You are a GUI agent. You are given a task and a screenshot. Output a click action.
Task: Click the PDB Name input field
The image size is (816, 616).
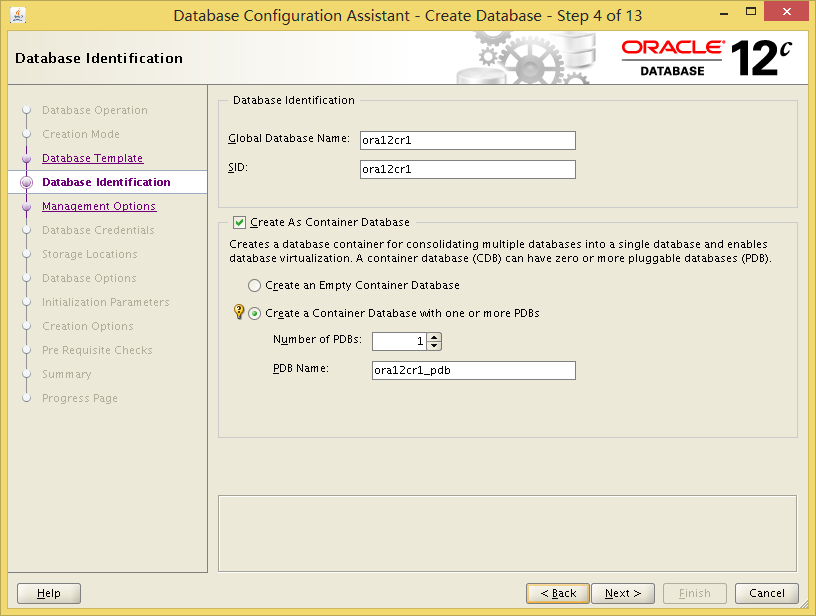click(473, 370)
